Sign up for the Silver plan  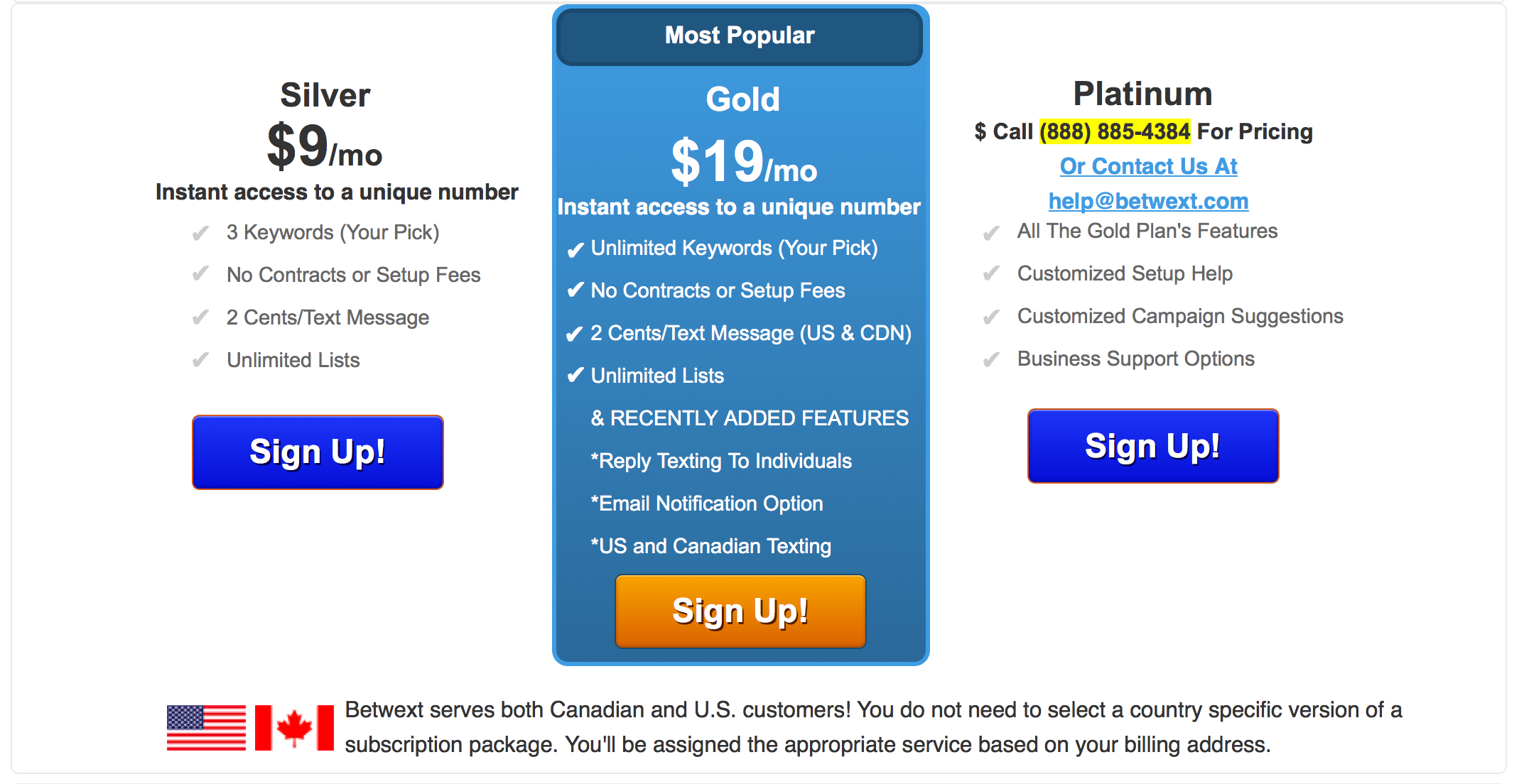click(318, 452)
